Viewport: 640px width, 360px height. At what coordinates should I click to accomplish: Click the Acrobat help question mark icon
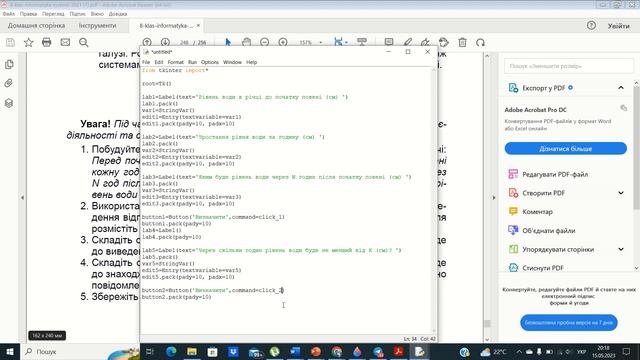tap(591, 26)
